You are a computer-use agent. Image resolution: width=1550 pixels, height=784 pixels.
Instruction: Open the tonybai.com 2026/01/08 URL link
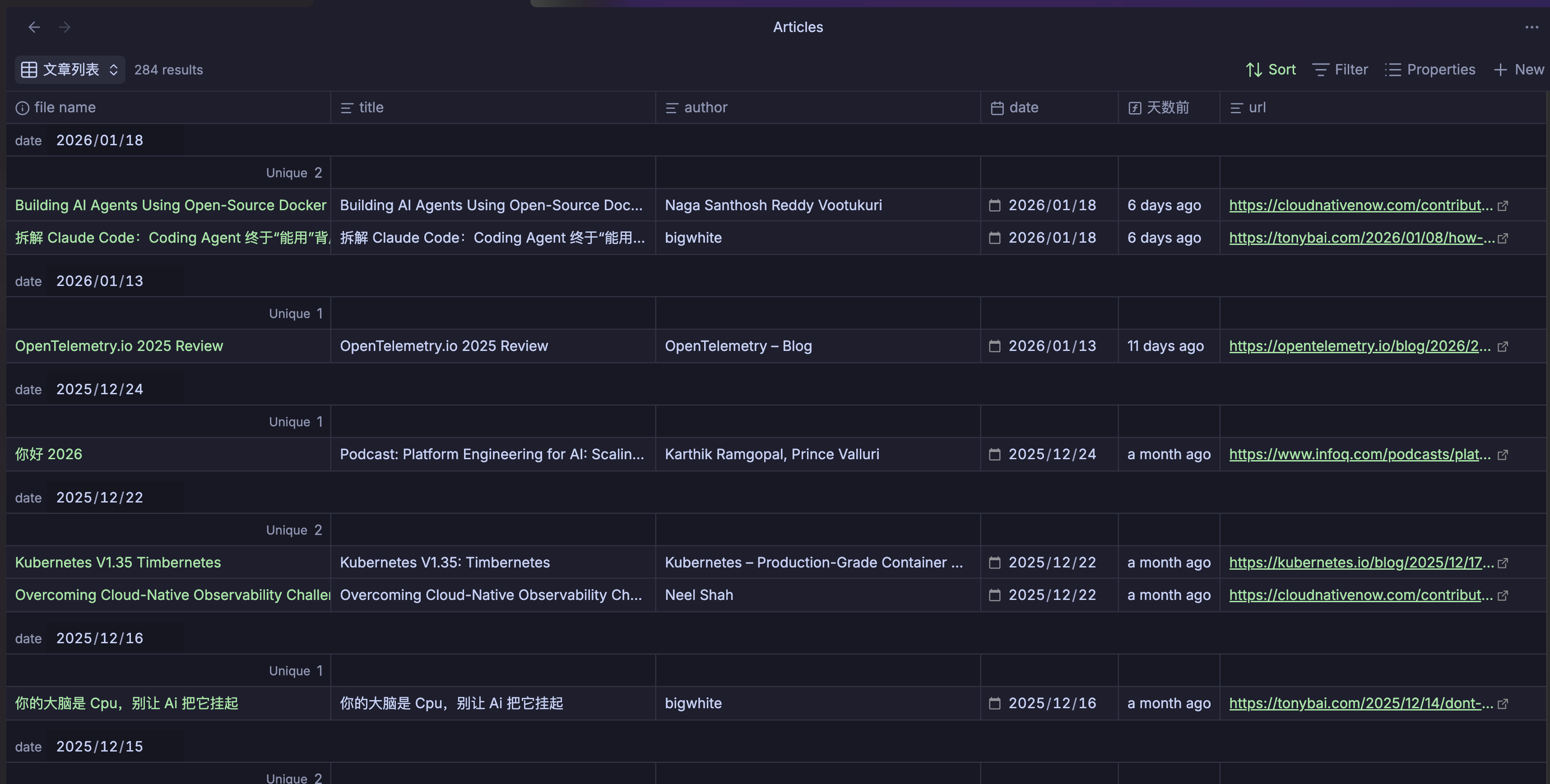1361,238
